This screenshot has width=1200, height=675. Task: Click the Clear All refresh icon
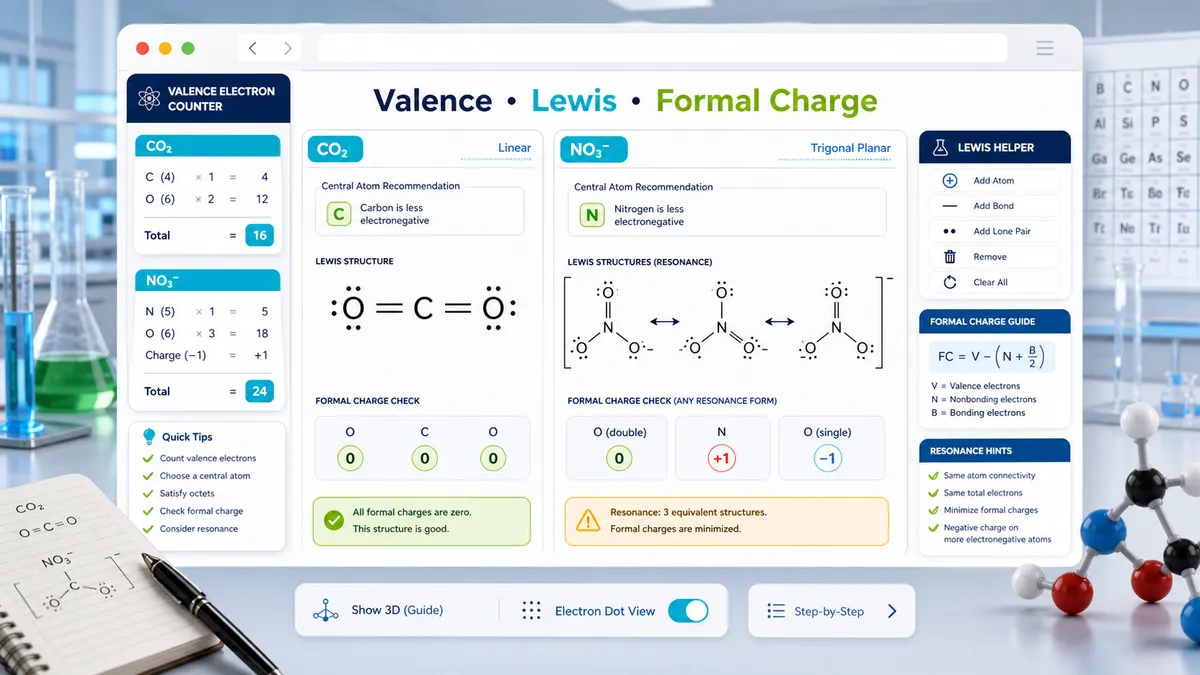tap(950, 282)
